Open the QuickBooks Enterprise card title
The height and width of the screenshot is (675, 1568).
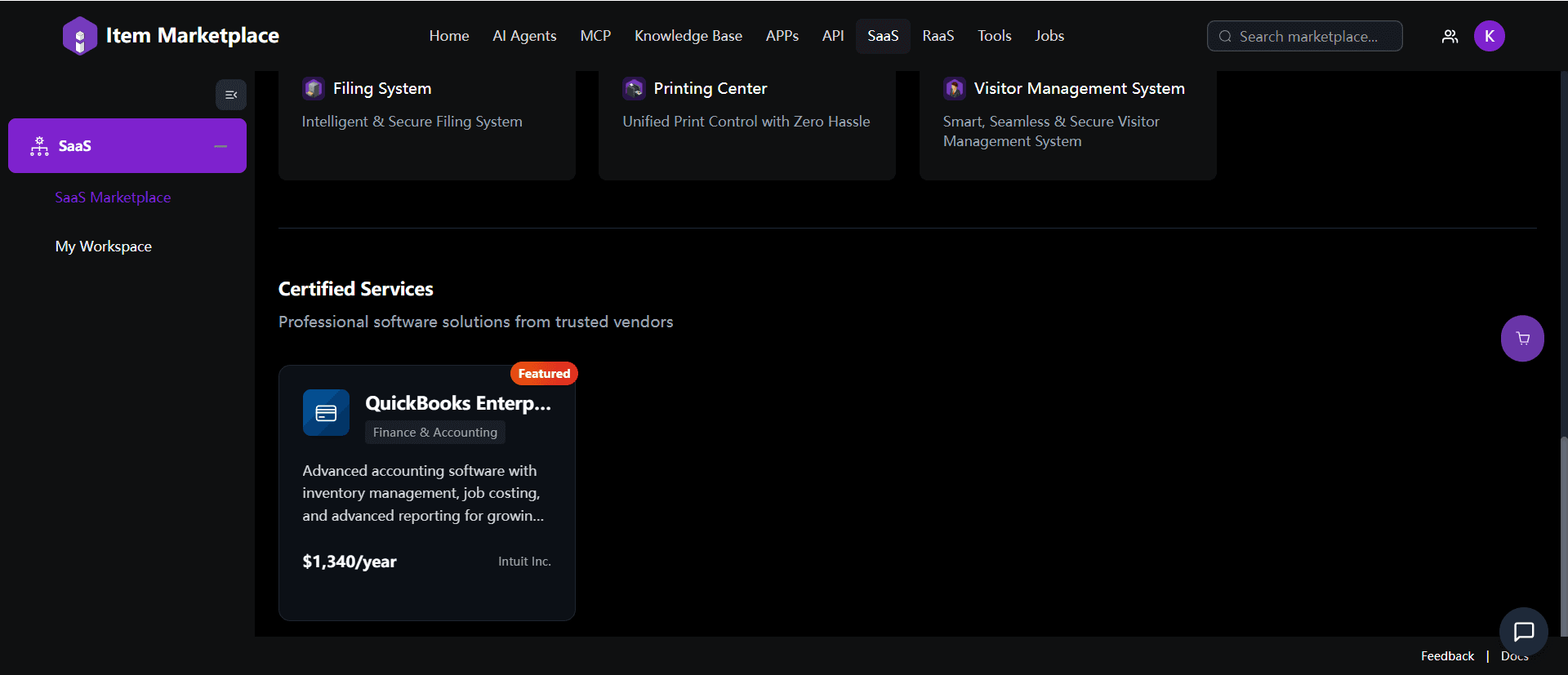[458, 403]
